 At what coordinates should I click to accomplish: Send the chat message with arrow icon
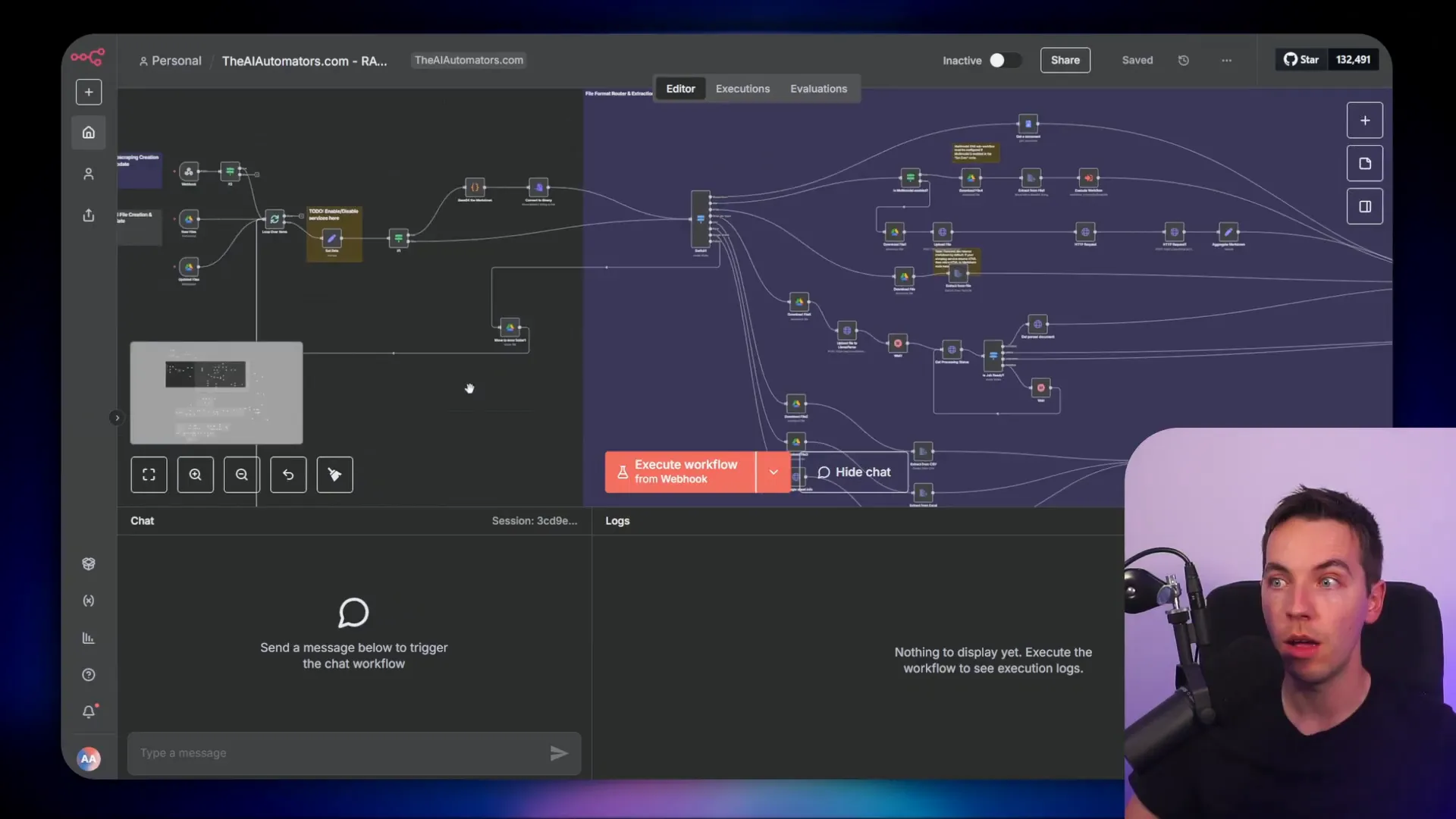point(559,753)
